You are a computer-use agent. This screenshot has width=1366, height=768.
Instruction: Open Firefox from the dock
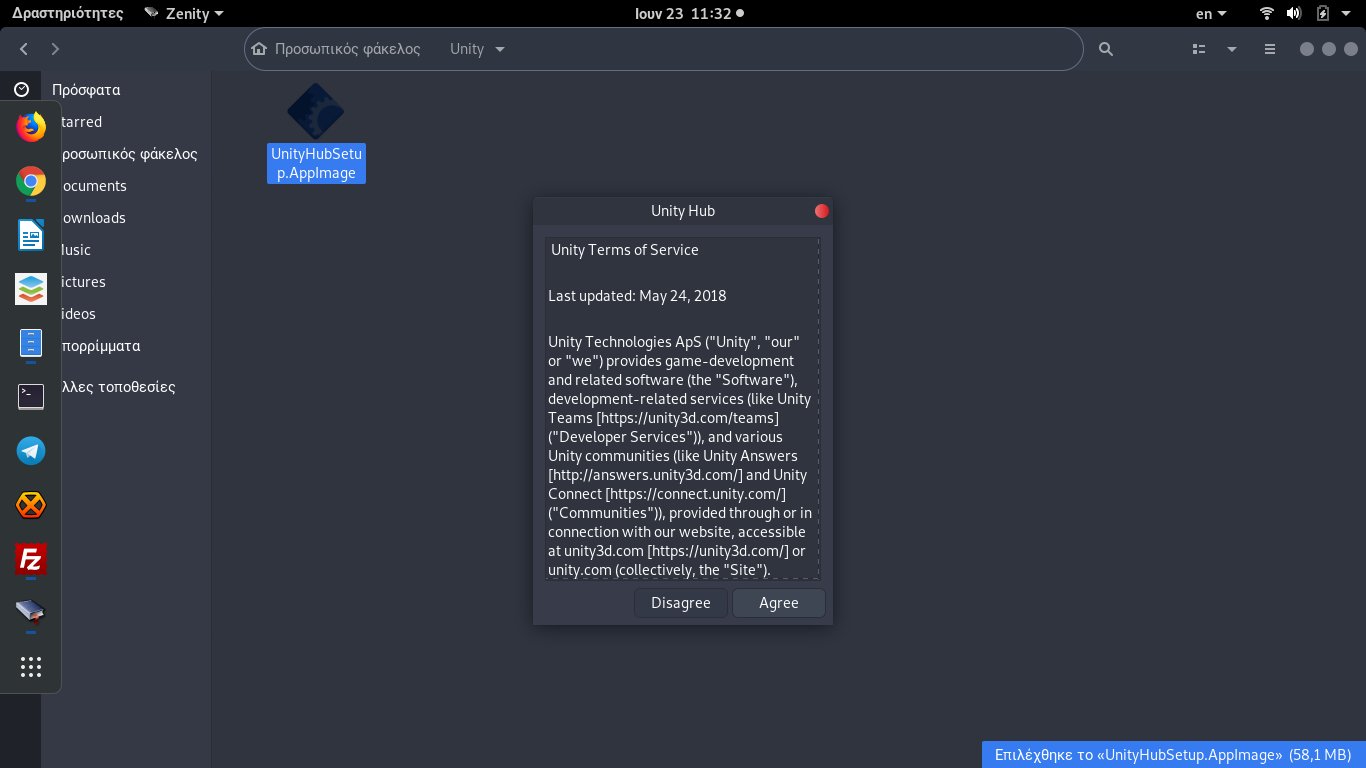[x=31, y=127]
